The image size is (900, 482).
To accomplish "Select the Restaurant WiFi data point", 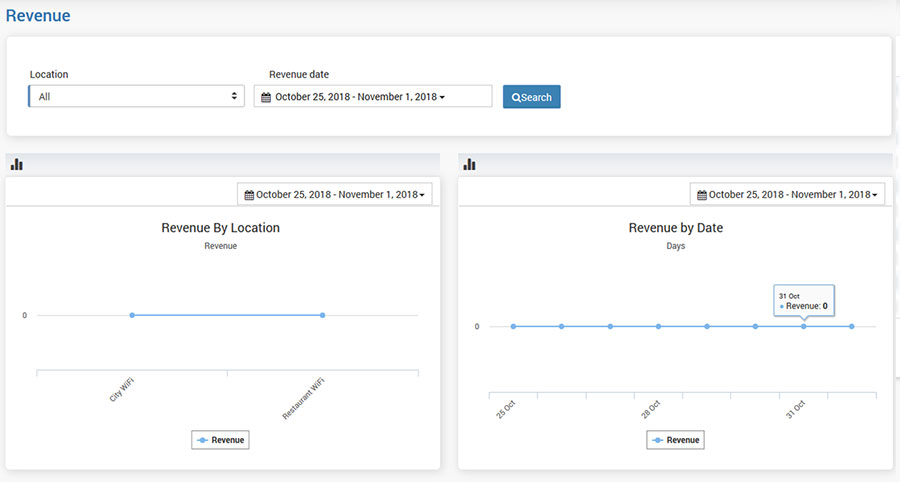I will [x=322, y=315].
